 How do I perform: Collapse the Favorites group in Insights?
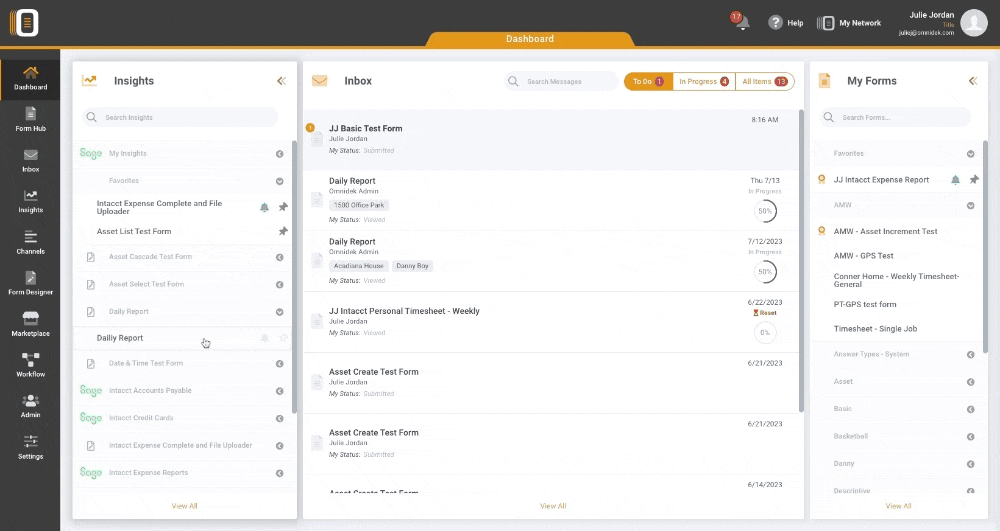pos(280,181)
